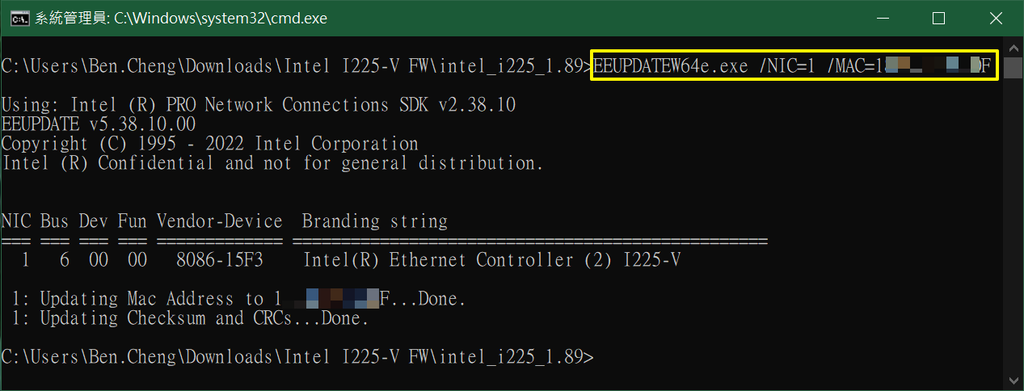The image size is (1024, 391).
Task: Click the Copyright 1995 - 2022 Intel Corporation line
Action: coord(210,144)
